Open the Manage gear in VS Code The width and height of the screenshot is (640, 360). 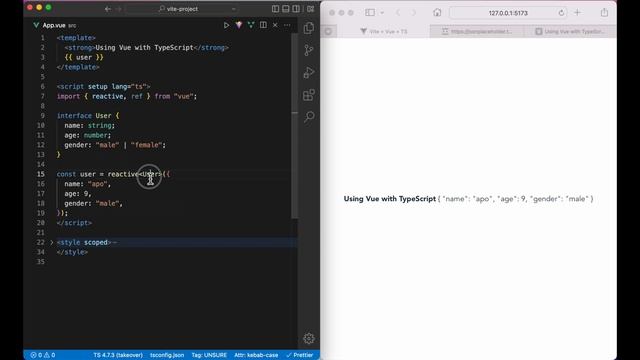(x=309, y=338)
